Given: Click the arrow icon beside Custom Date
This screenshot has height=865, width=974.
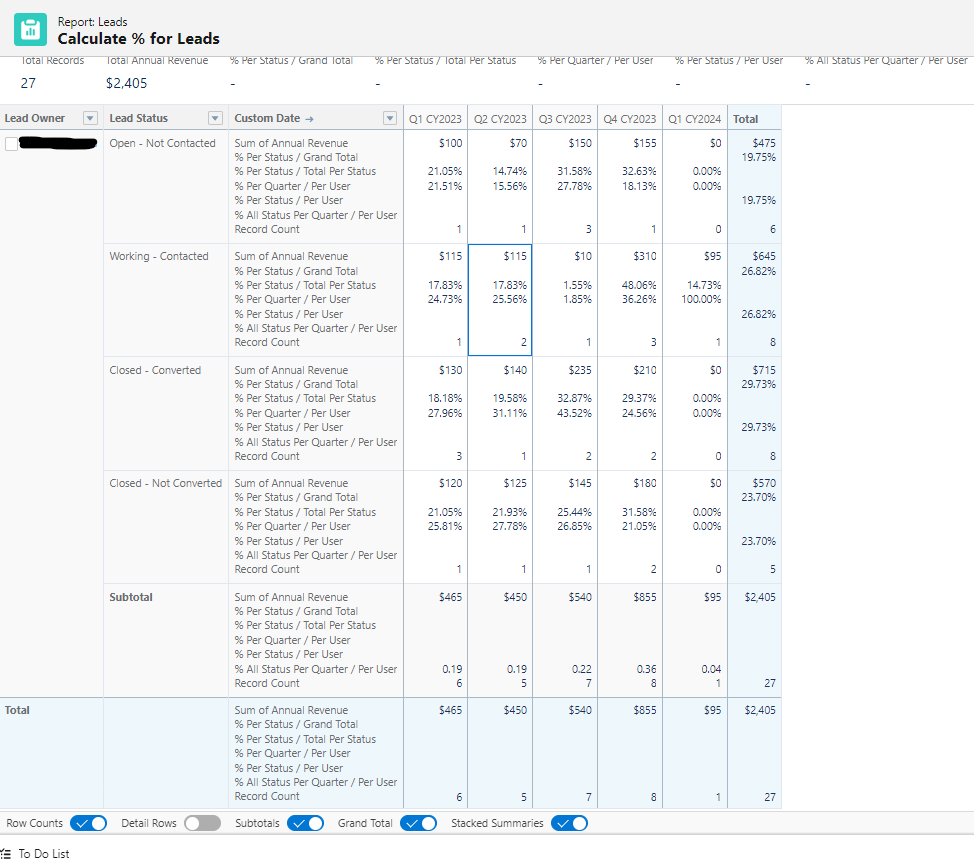Looking at the screenshot, I should coord(309,119).
